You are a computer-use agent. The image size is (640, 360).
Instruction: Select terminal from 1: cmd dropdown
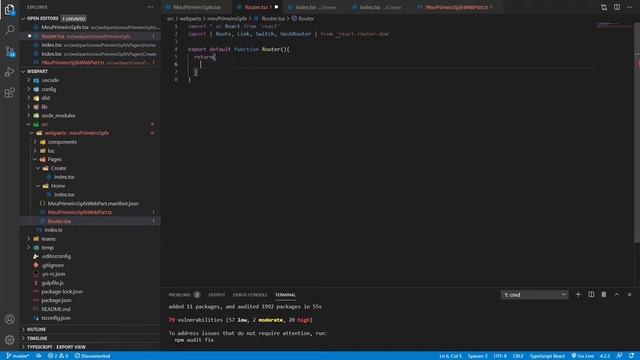click(534, 295)
